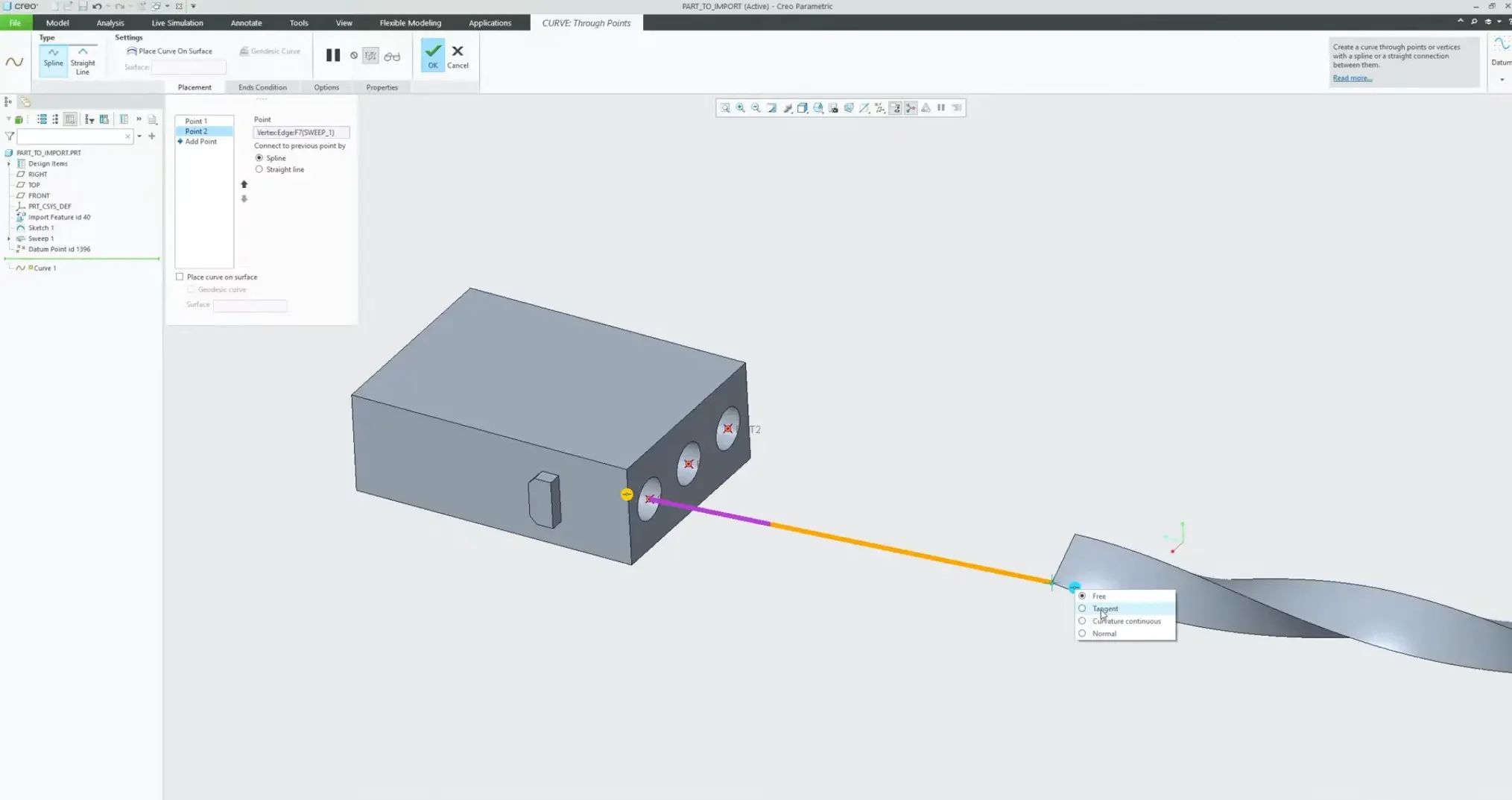1512x800 pixels.
Task: Switch to the Options tab
Action: [326, 87]
